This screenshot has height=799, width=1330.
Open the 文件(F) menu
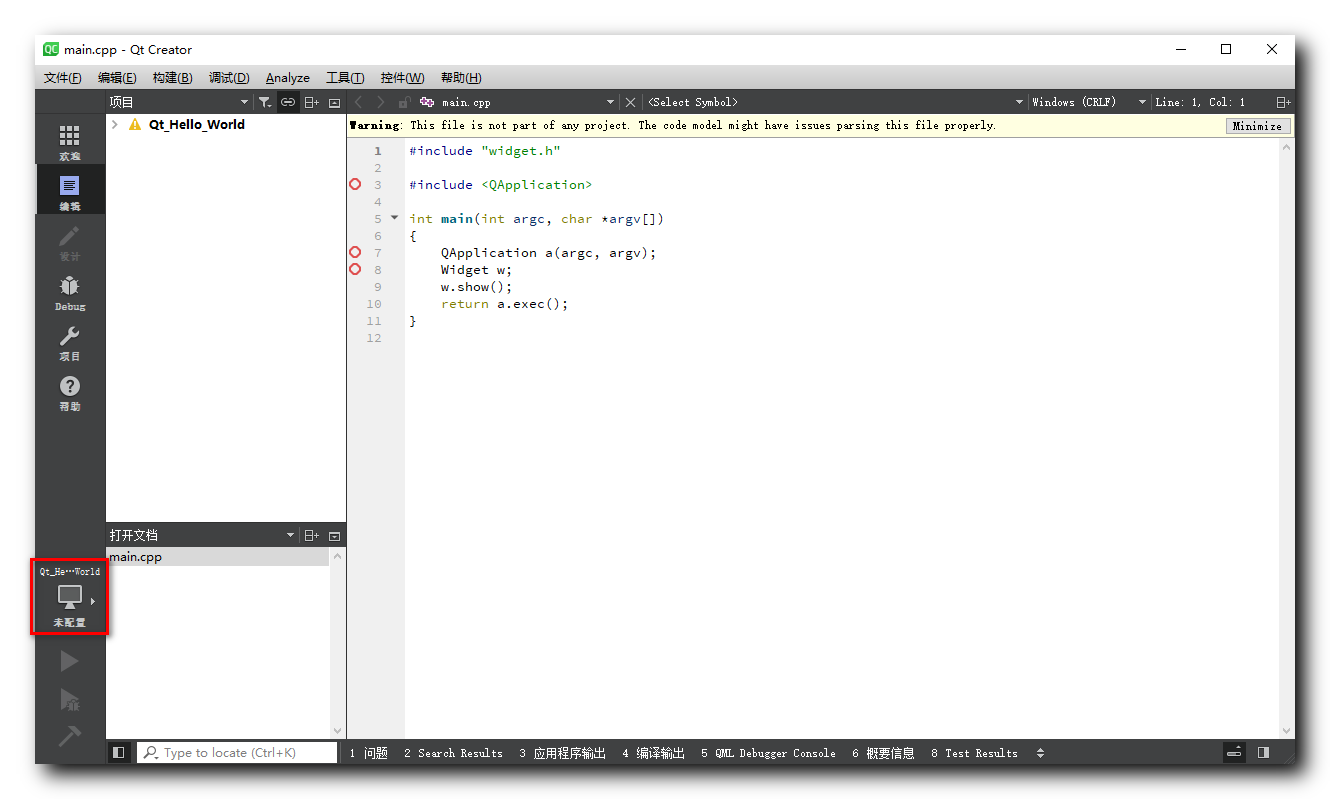(x=63, y=78)
